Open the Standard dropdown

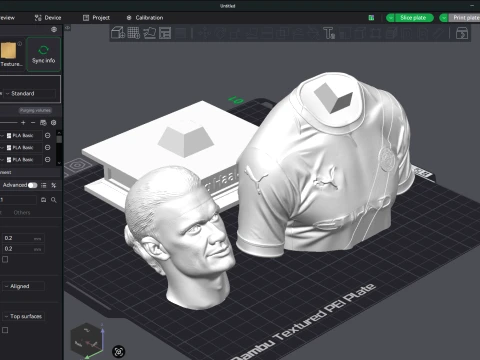coord(30,94)
